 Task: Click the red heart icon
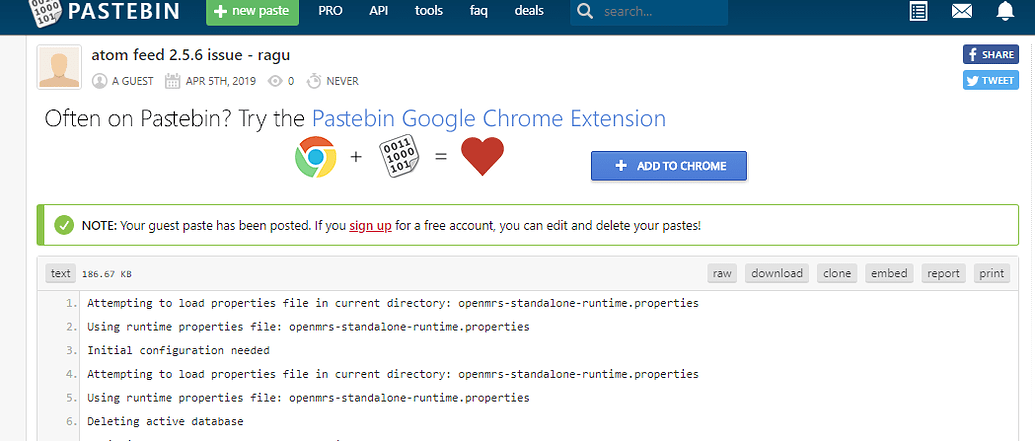pos(483,157)
